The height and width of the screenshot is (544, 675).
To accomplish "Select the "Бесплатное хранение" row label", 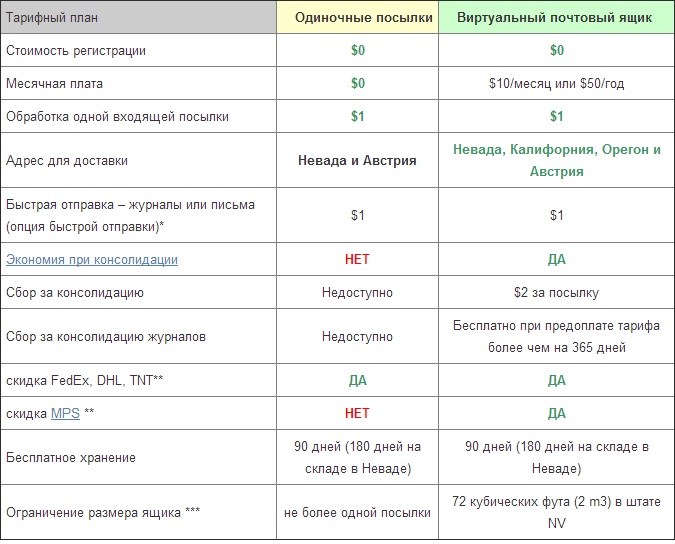I will click(x=70, y=458).
